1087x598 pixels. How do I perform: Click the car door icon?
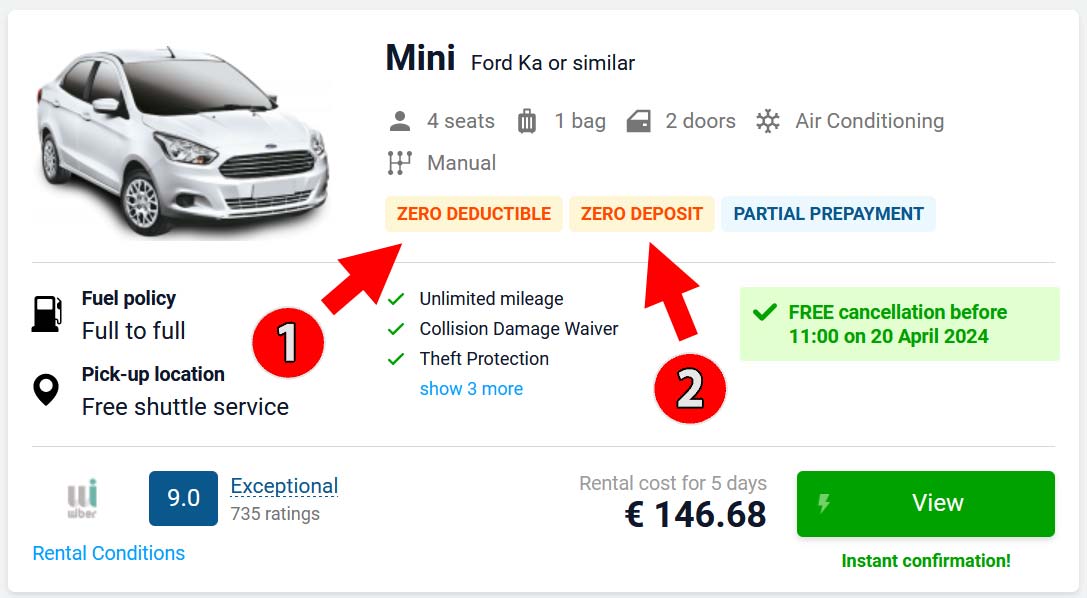point(638,121)
